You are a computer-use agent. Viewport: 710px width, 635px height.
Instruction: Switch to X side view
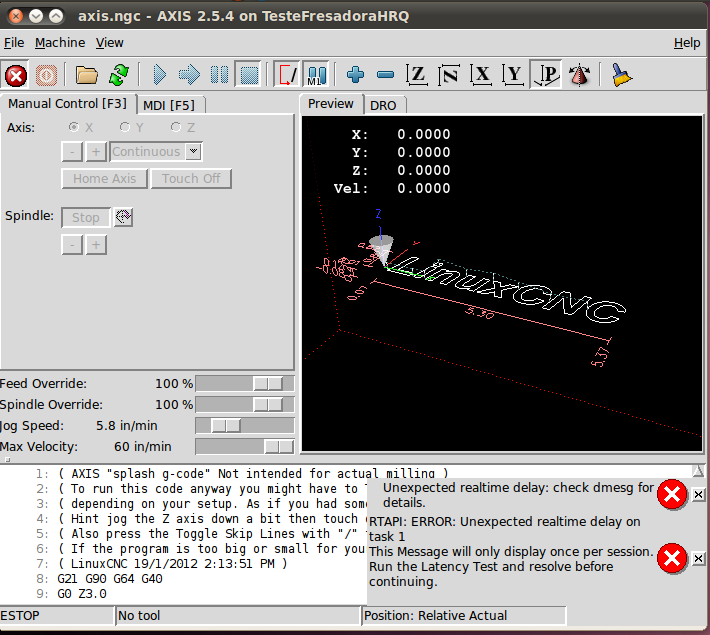[481, 75]
